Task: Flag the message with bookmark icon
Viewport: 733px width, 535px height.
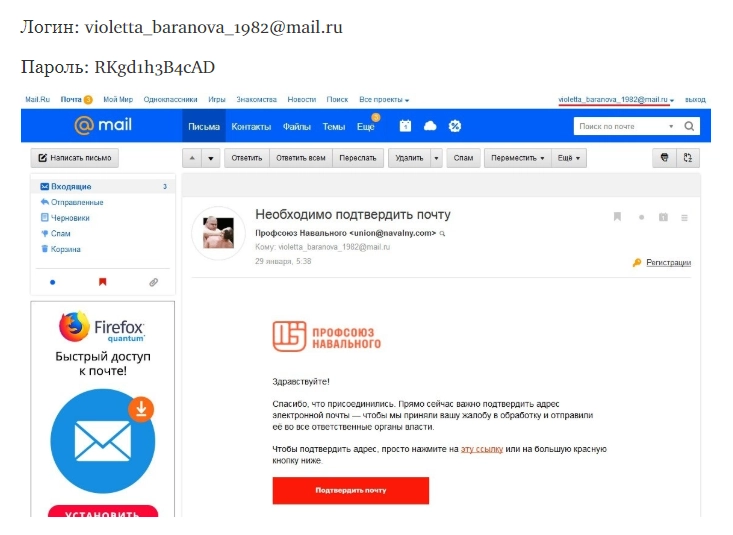Action: [617, 217]
